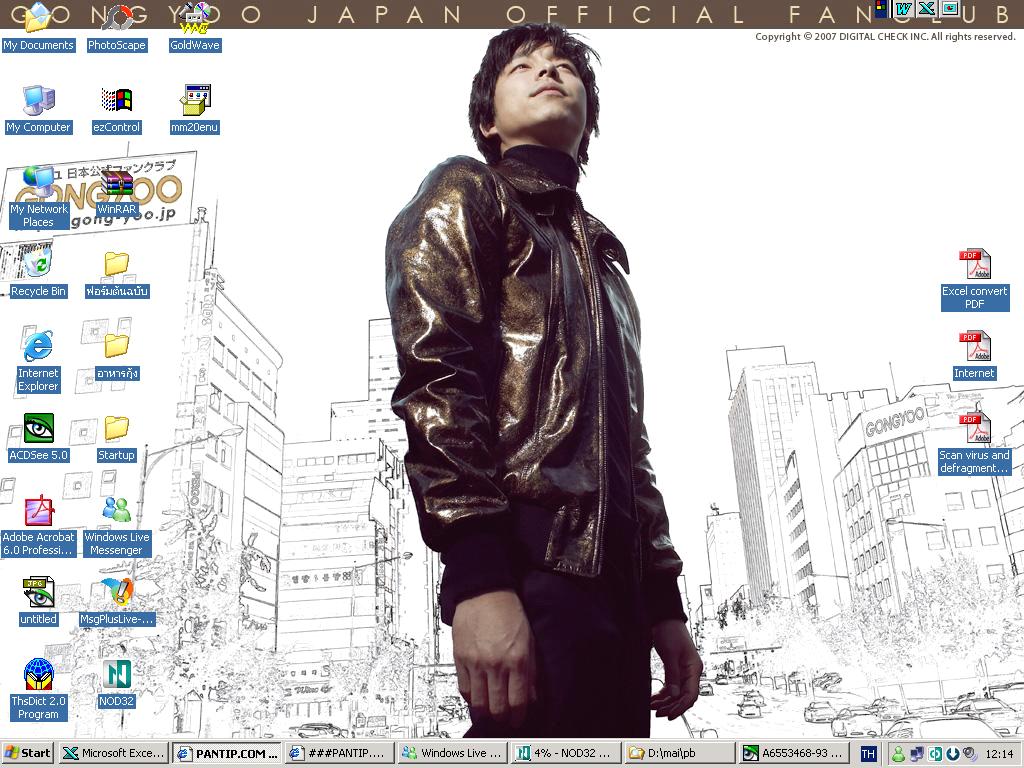Select the ฟอร์มต้นฉบับ folder
Image resolution: width=1024 pixels, height=768 pixels.
coord(117,274)
